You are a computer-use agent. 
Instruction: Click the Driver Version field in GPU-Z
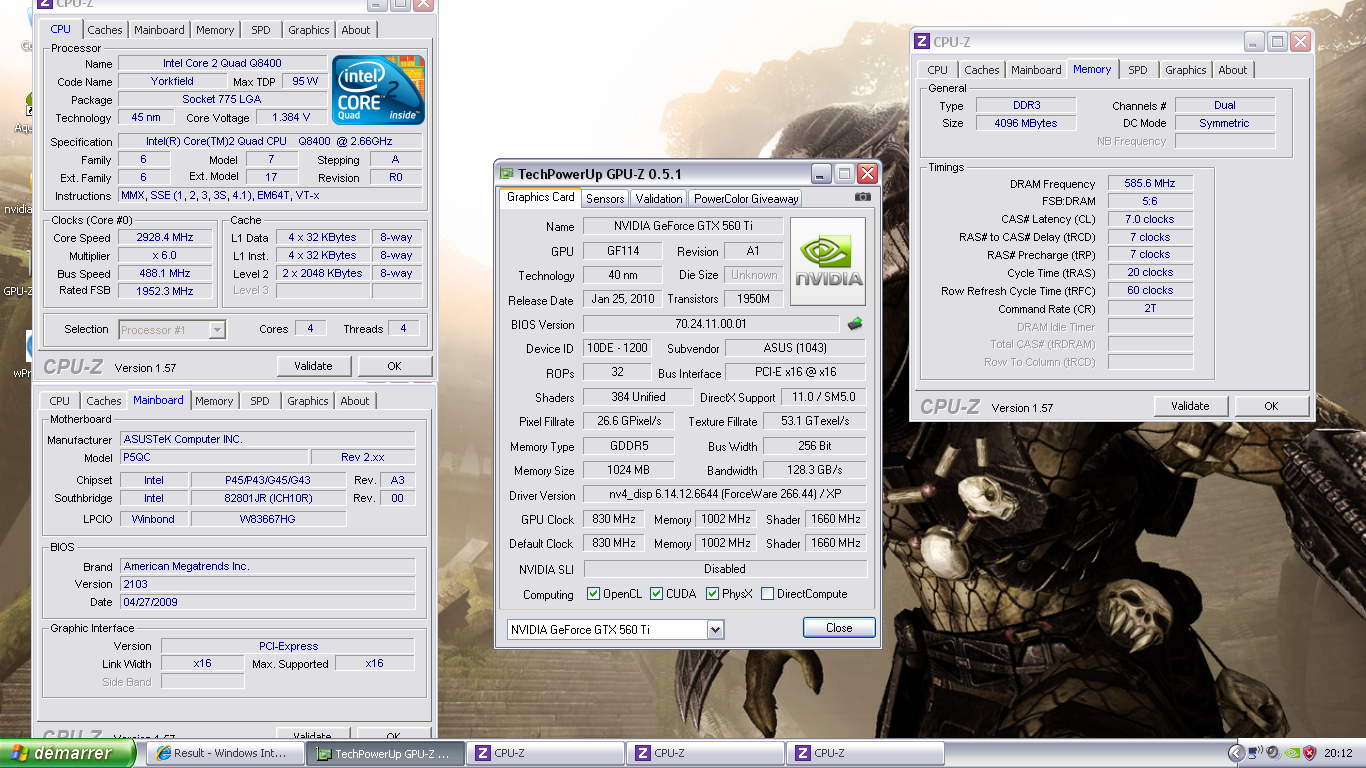point(725,495)
